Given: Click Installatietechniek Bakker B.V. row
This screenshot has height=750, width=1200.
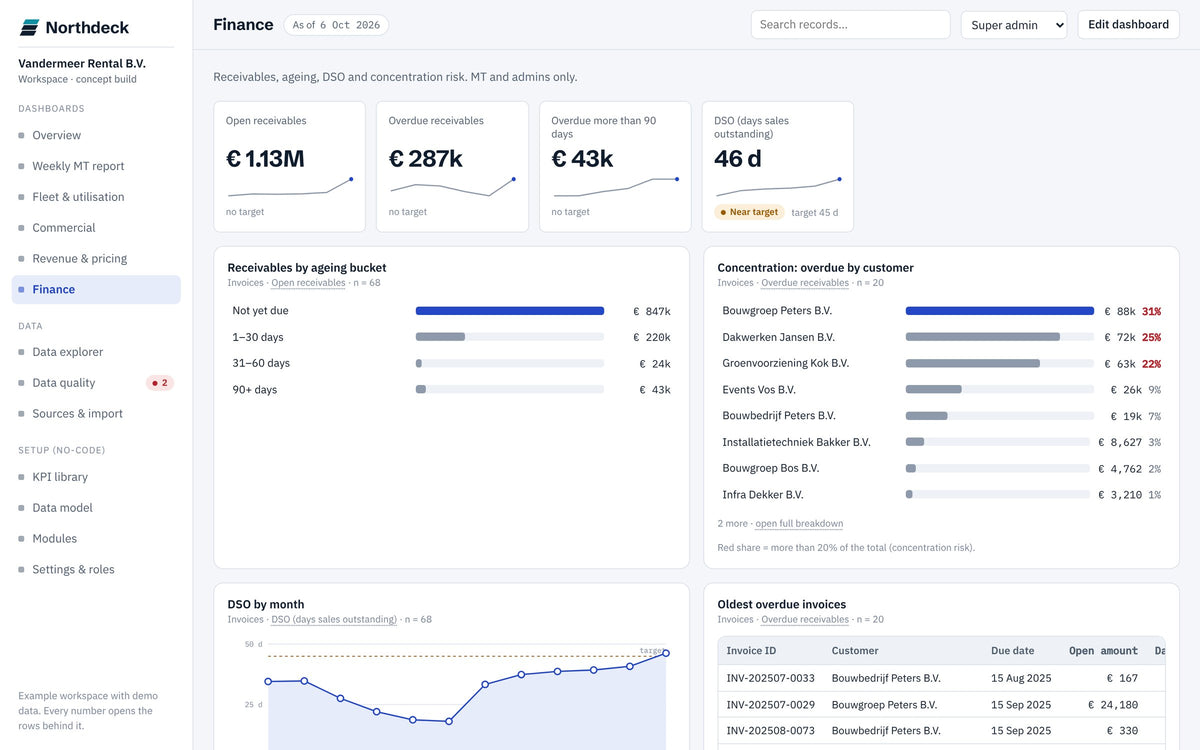Looking at the screenshot, I should pyautogui.click(x=941, y=442).
